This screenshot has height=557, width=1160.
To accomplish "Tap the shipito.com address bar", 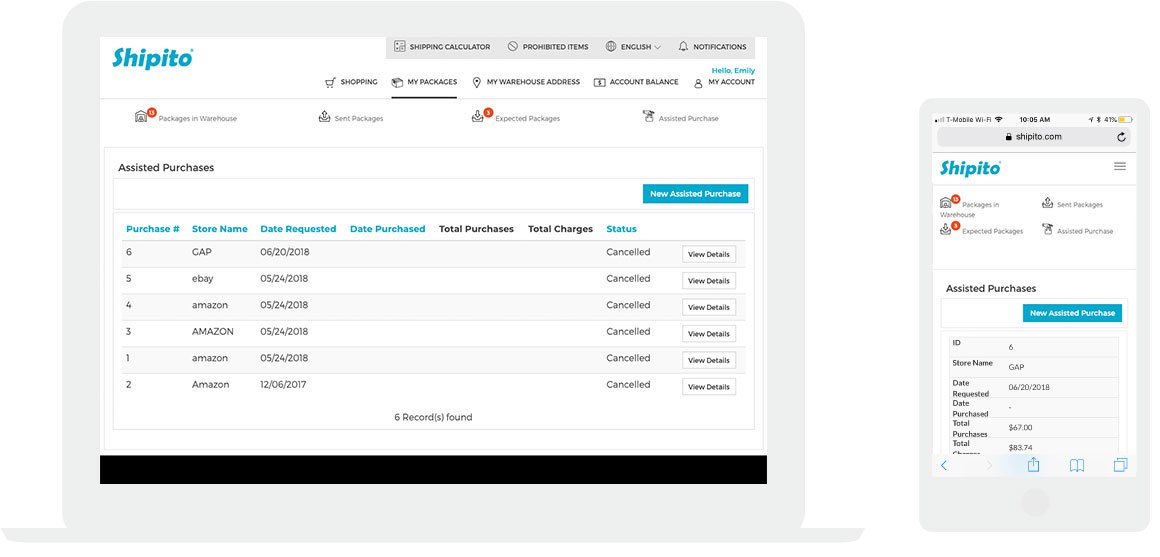I will coord(1033,137).
